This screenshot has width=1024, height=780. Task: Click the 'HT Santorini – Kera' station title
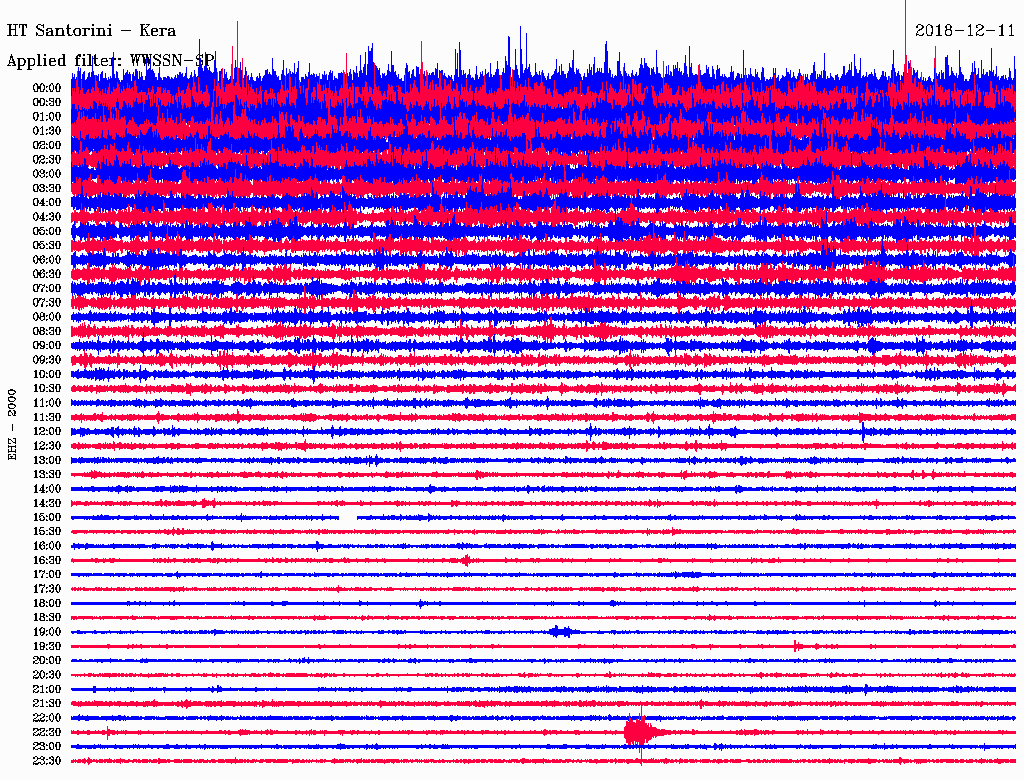pos(91,31)
